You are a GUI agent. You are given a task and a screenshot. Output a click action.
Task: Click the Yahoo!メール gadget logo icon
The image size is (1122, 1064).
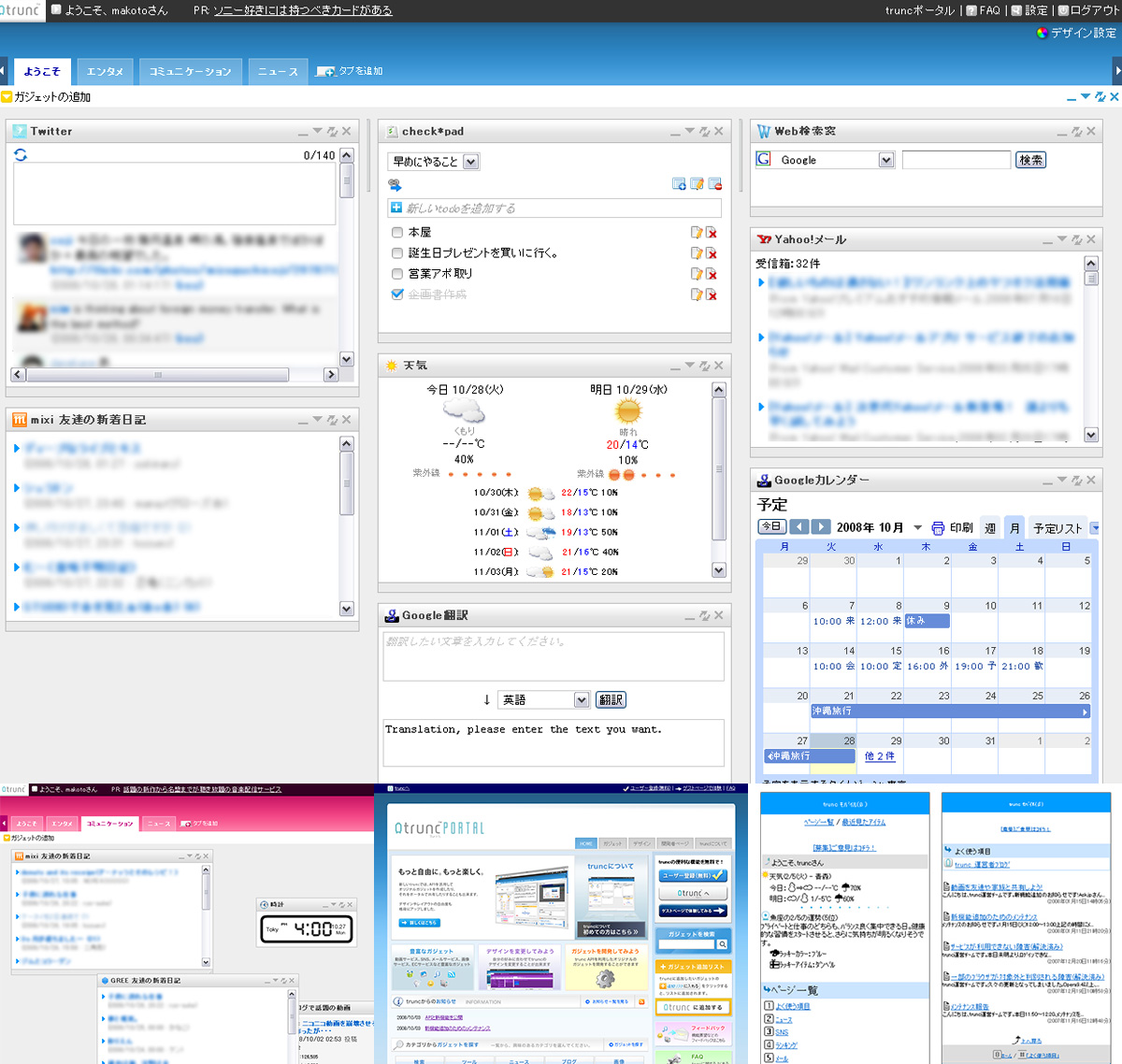pos(764,239)
